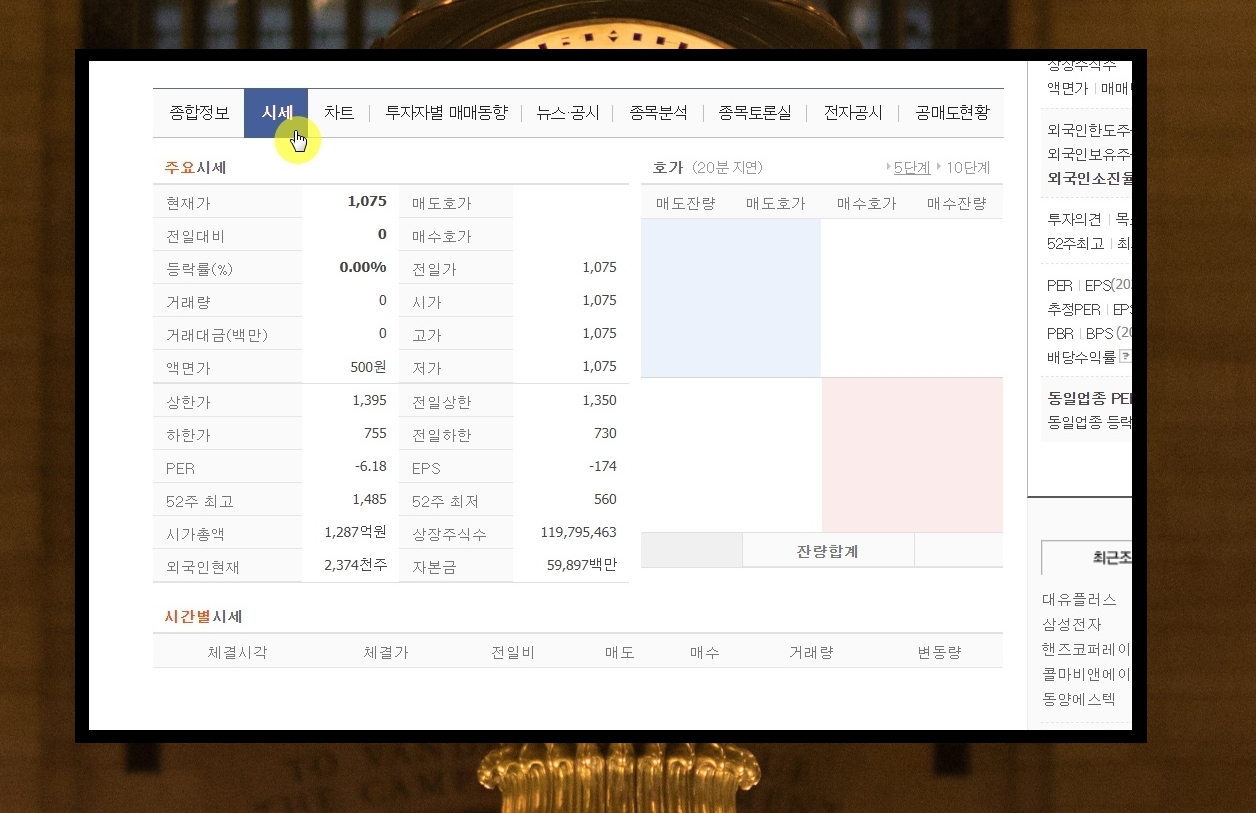Click the 매도잔량 column header
The image size is (1256, 813).
(x=686, y=203)
